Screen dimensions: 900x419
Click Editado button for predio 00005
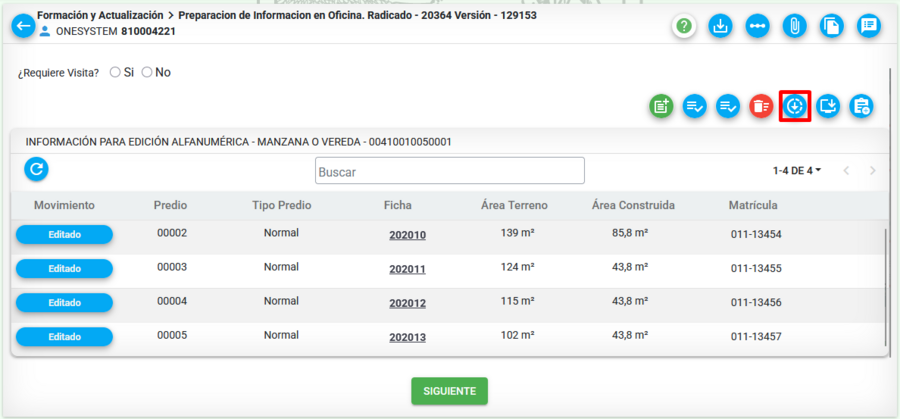pos(64,337)
